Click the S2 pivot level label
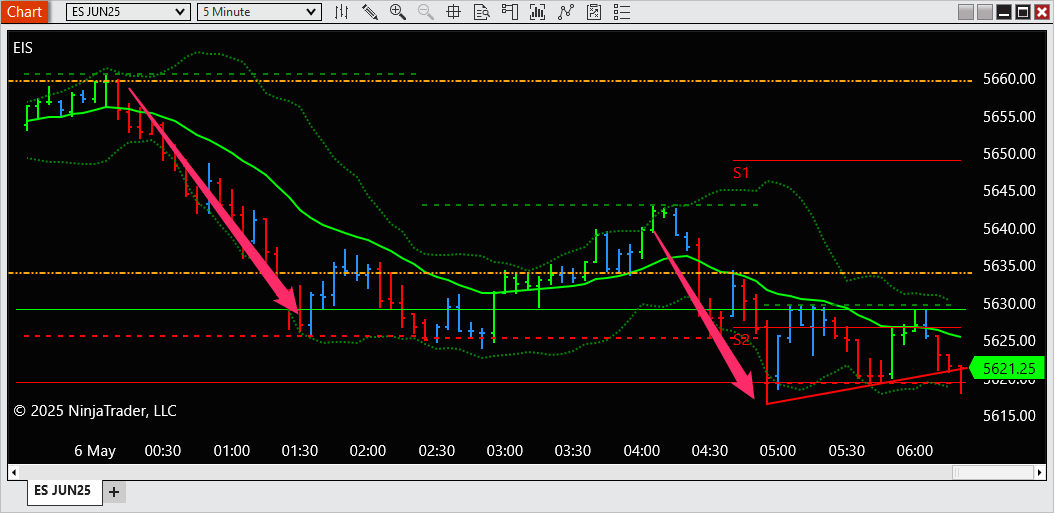This screenshot has width=1054, height=513. tap(741, 340)
